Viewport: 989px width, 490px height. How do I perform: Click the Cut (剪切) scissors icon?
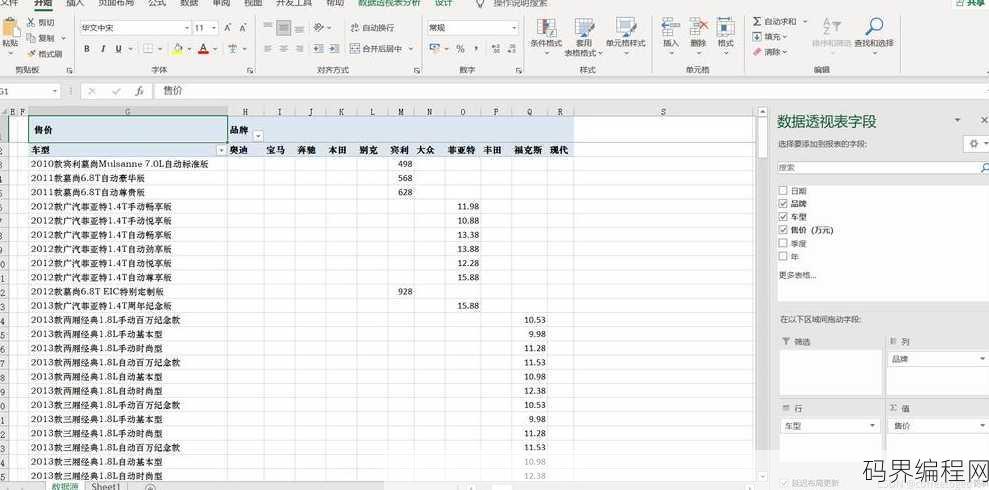coord(30,22)
